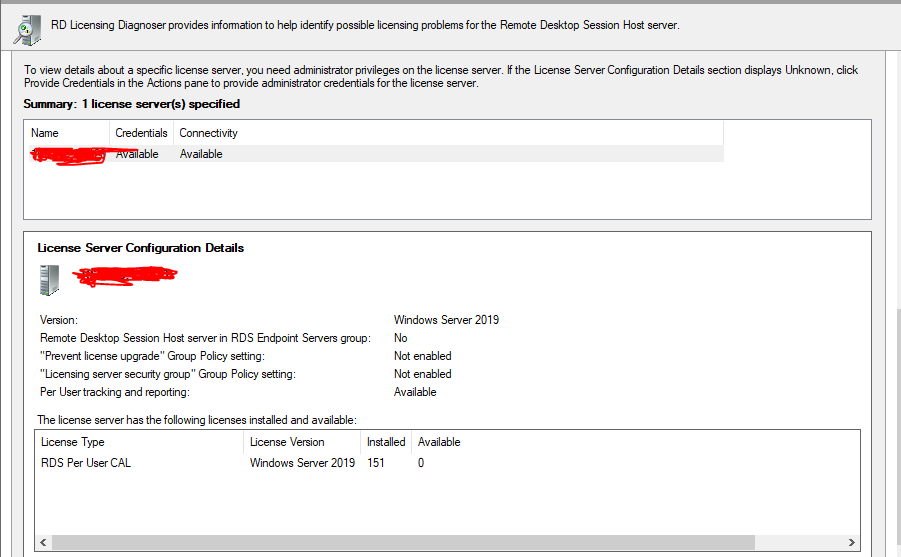
Task: Click 'The license server has the following licenses' text
Action: point(197,420)
